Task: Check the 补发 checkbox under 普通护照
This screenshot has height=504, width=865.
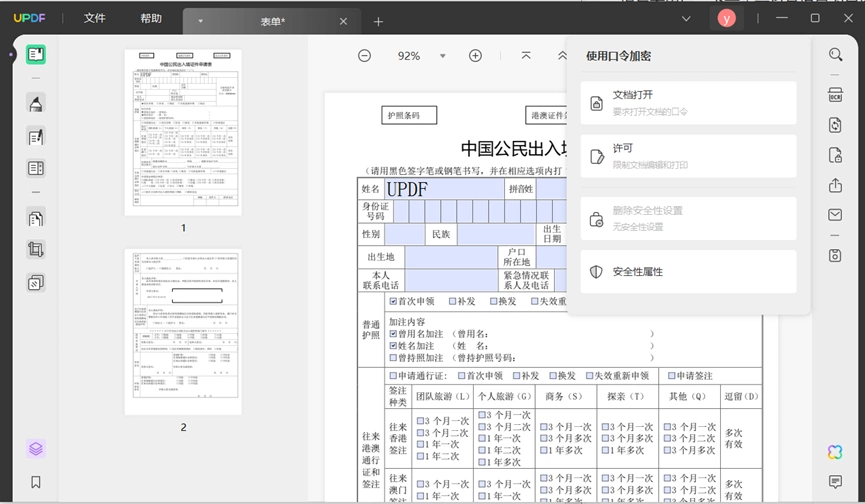Action: coord(452,301)
